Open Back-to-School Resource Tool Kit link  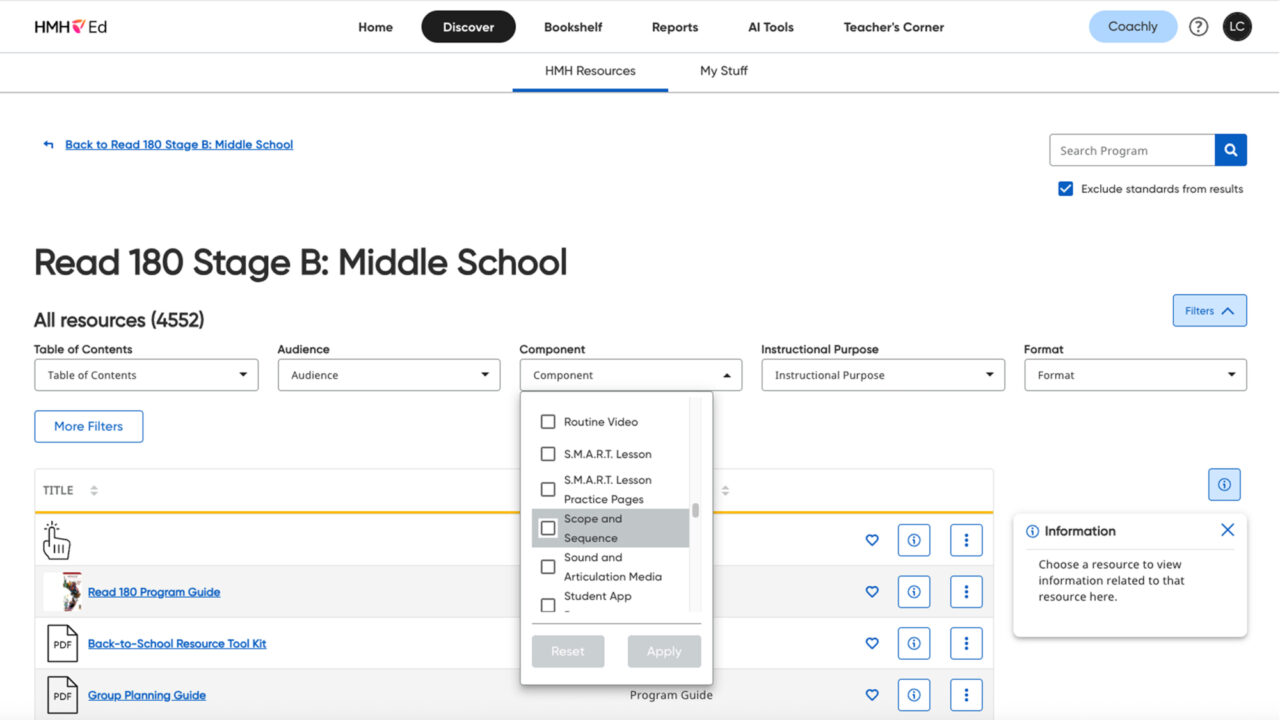(177, 644)
